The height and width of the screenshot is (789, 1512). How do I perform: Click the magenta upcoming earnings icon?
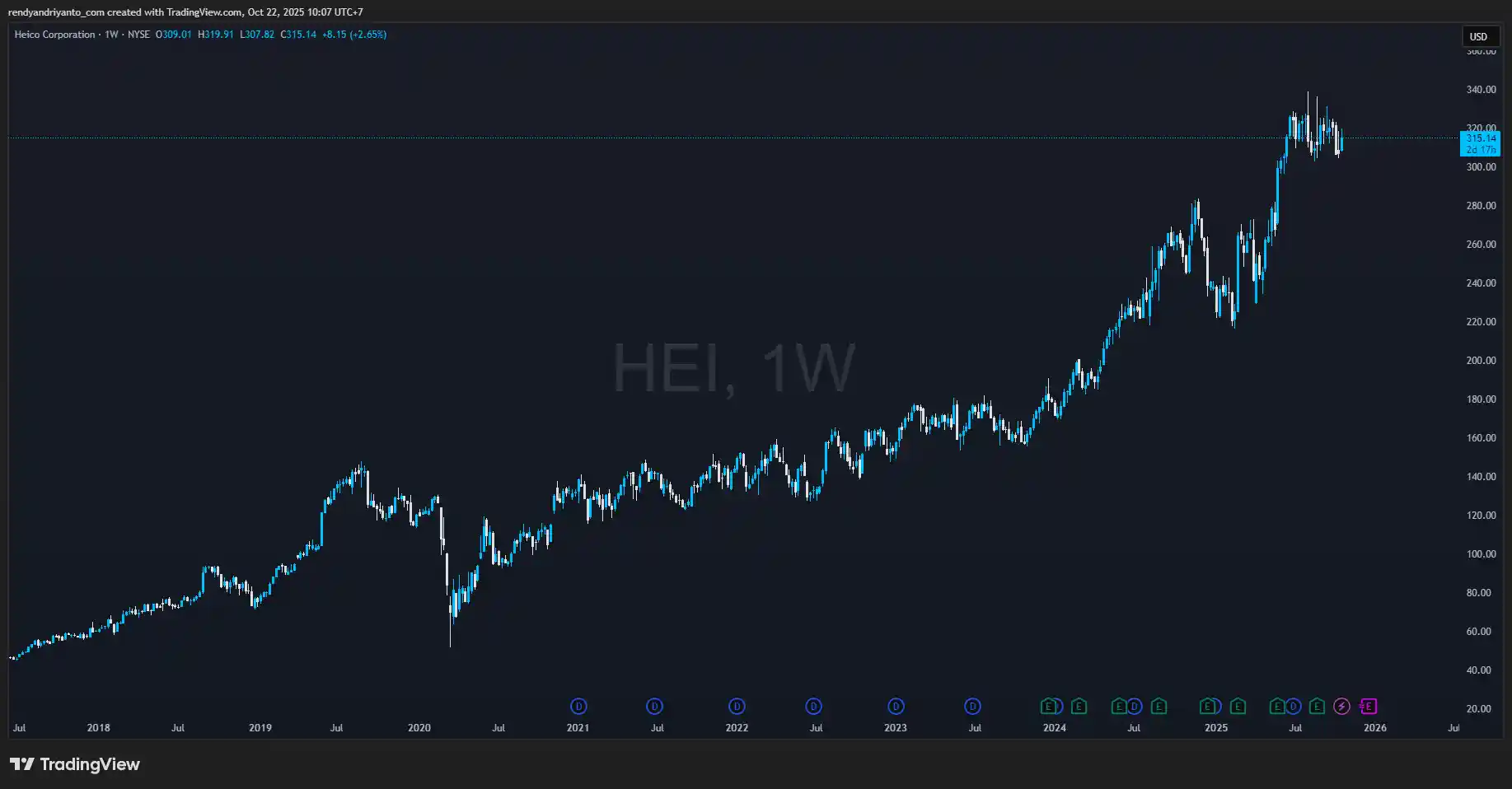click(x=1368, y=706)
